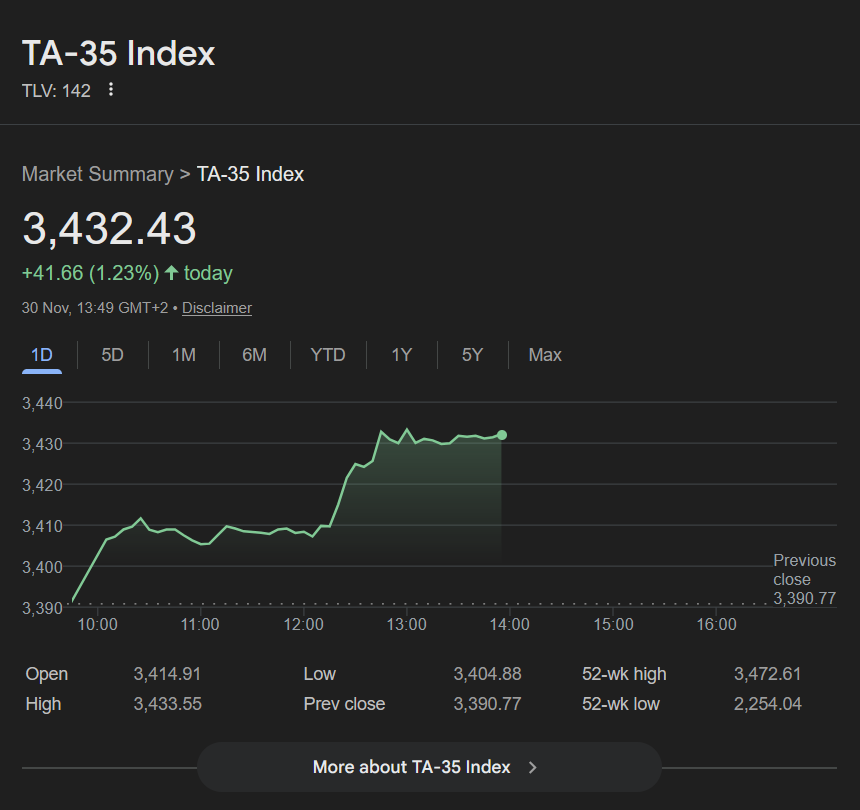Click the 3,390 y-axis label

[x=42, y=608]
